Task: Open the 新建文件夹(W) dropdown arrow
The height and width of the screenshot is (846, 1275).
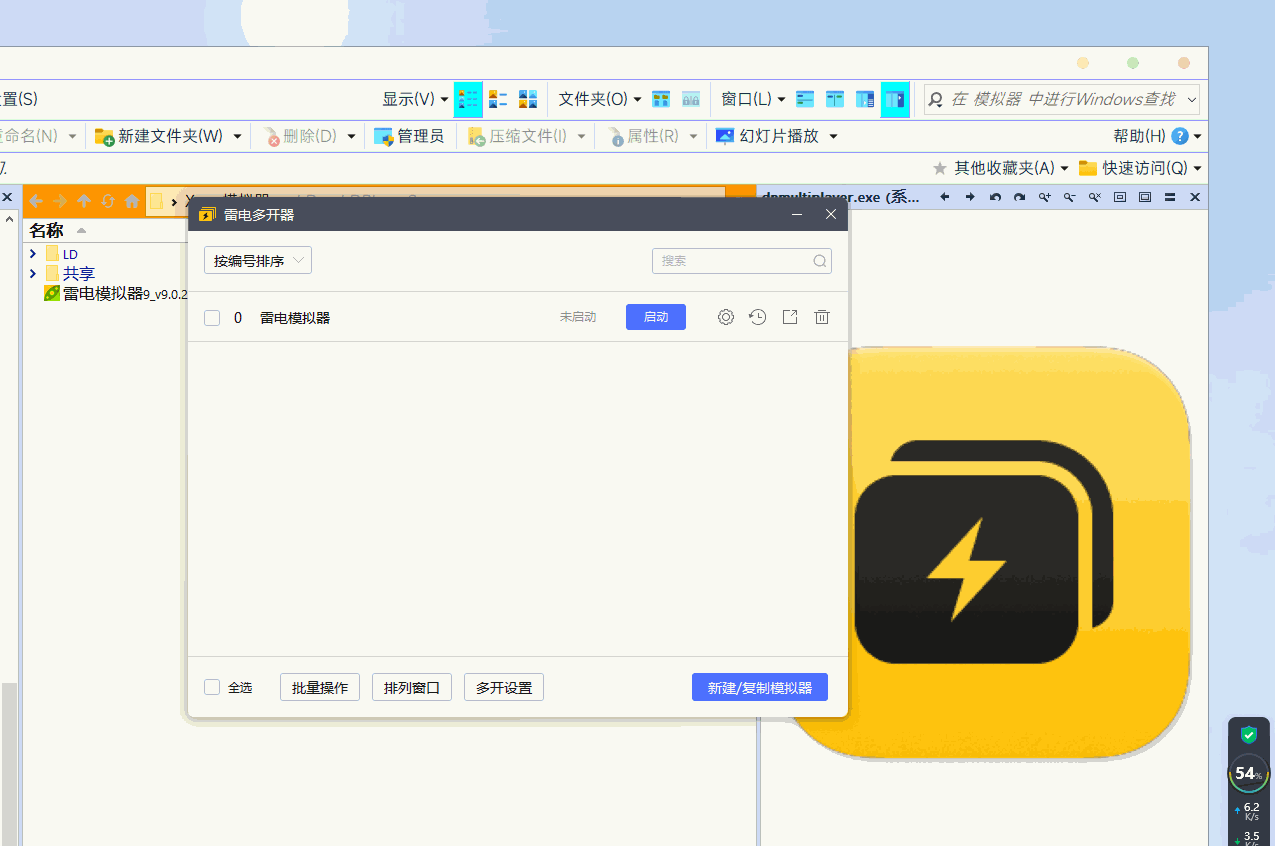Action: coord(238,136)
